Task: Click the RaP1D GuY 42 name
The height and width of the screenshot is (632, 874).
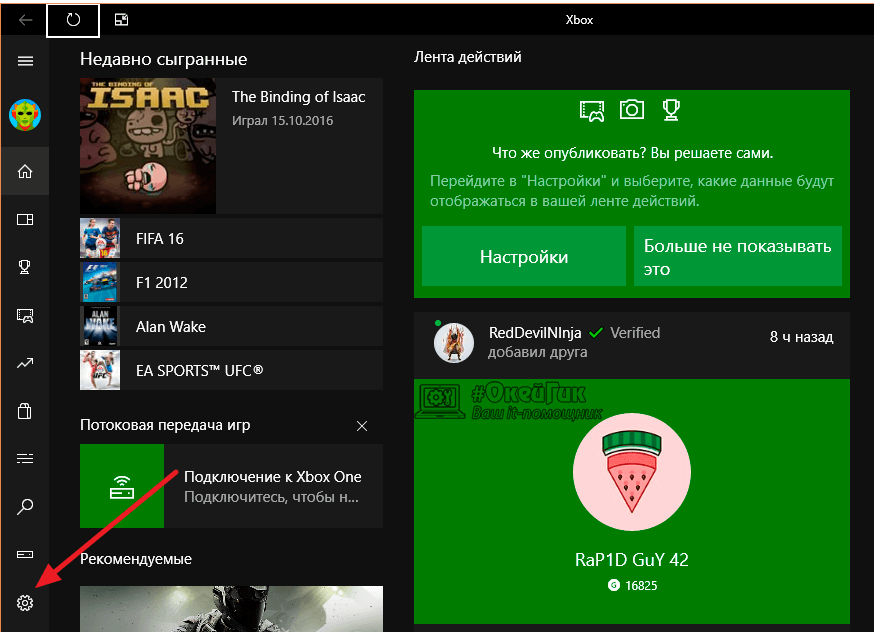Action: (x=632, y=560)
